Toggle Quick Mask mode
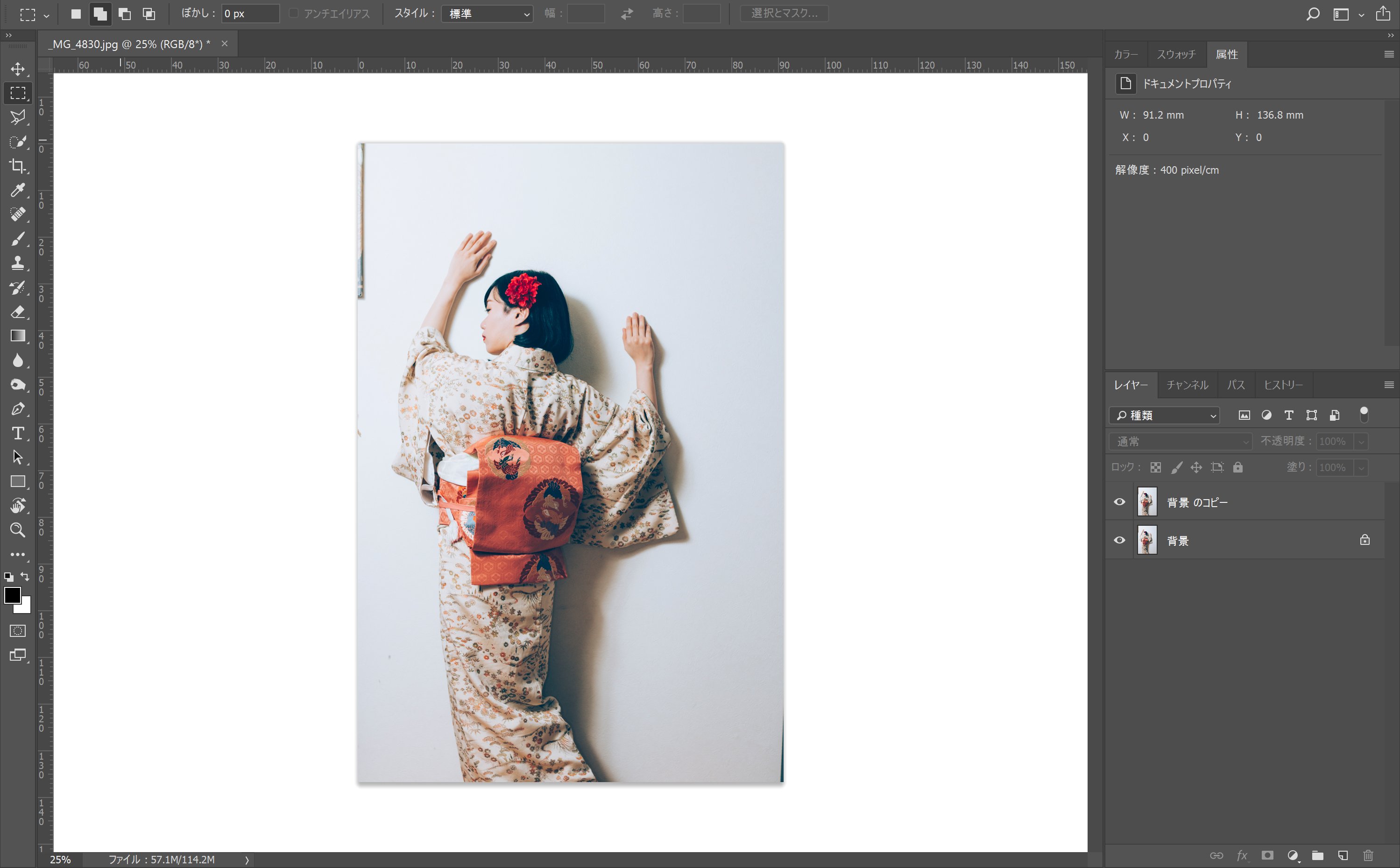 [18, 631]
